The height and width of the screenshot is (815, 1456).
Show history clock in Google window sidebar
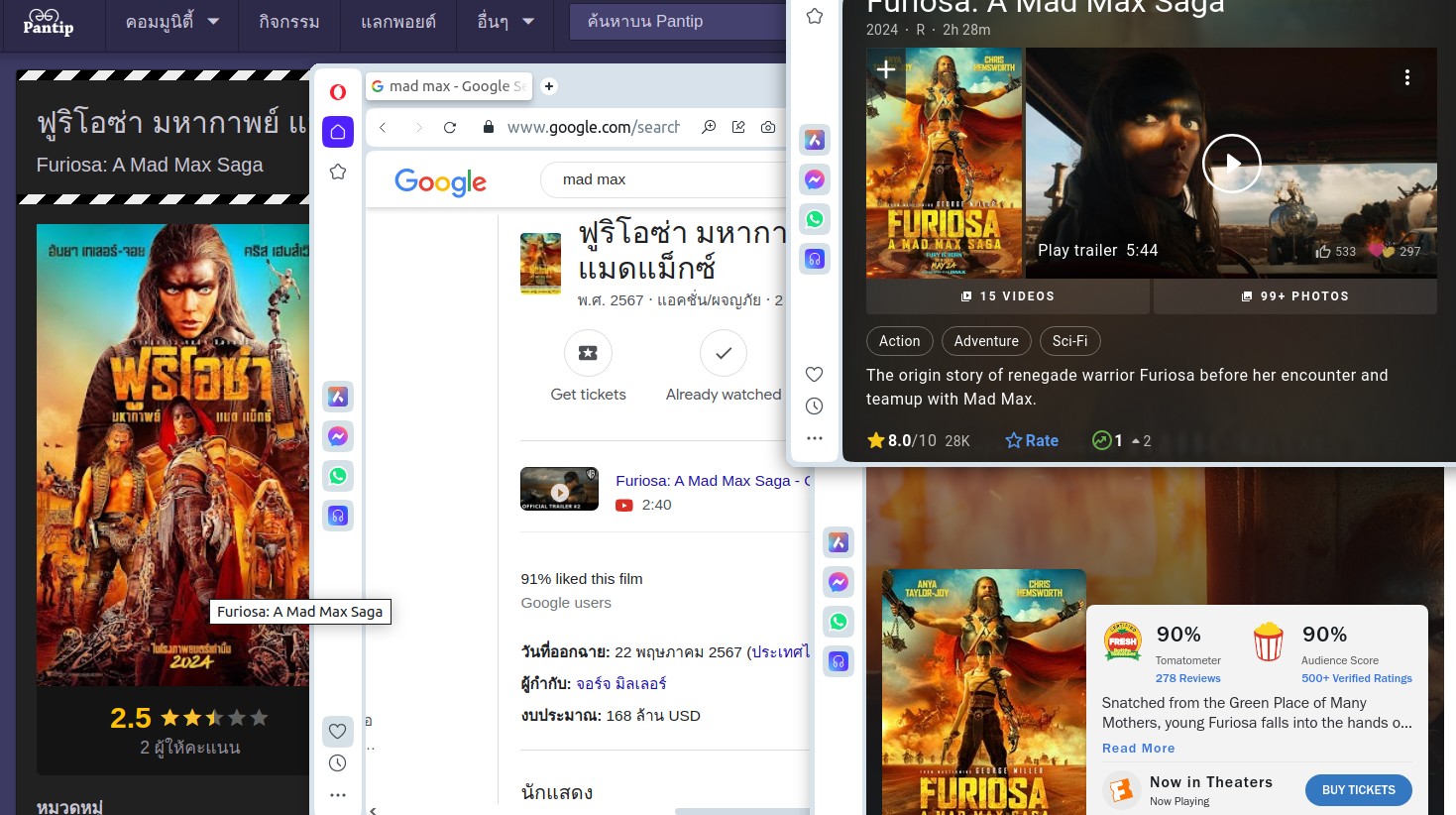[x=338, y=762]
